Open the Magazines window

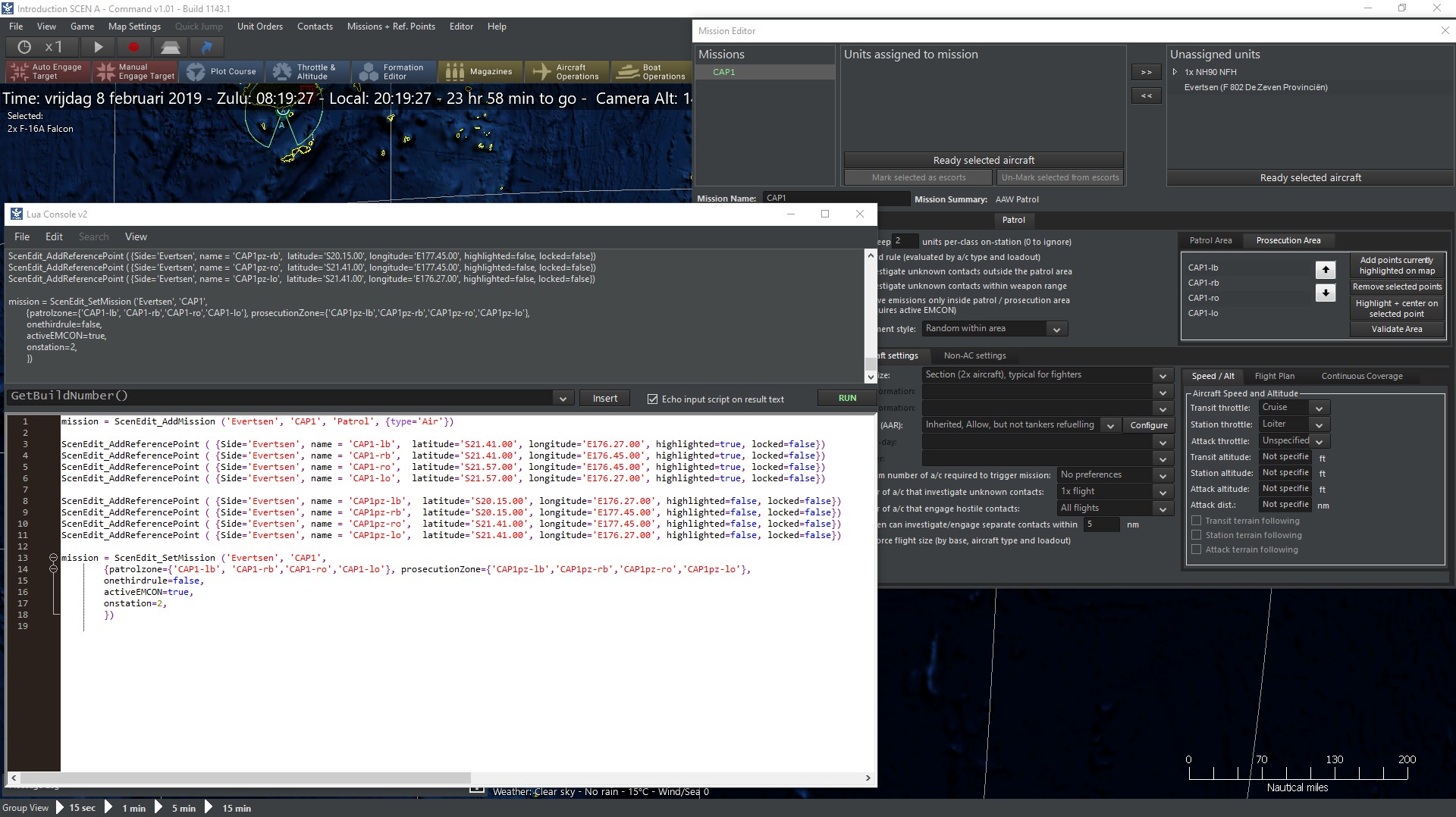tap(480, 72)
